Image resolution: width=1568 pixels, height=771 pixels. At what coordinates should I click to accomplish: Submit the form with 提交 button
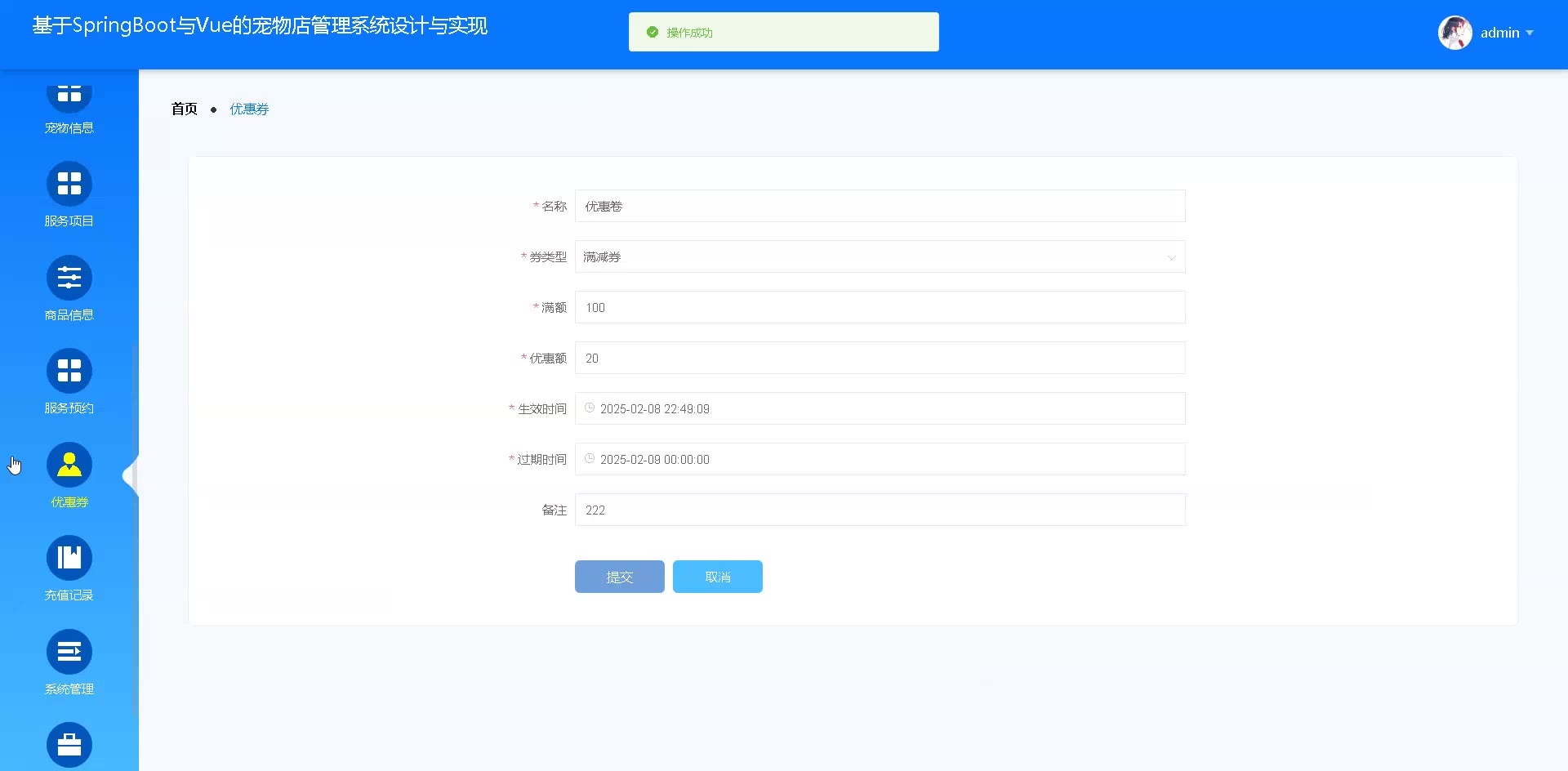click(x=620, y=577)
